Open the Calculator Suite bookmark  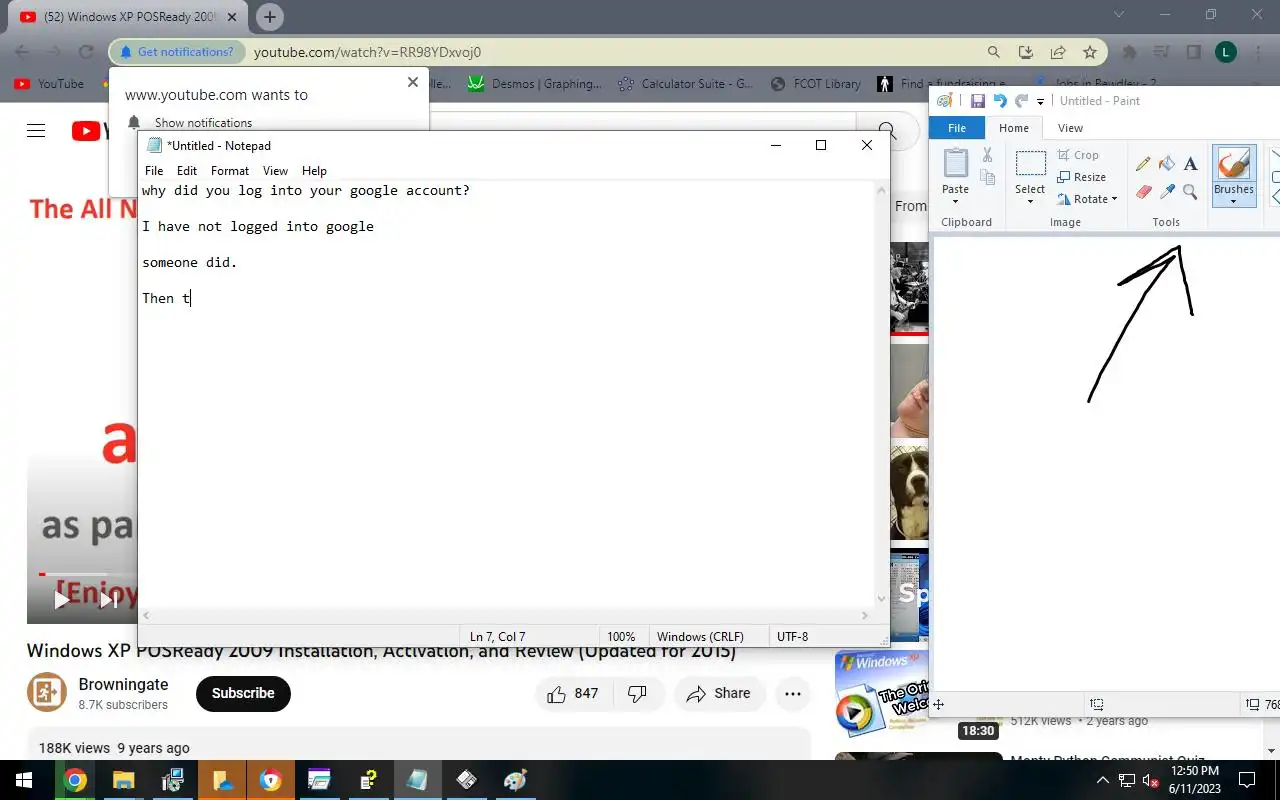(686, 84)
